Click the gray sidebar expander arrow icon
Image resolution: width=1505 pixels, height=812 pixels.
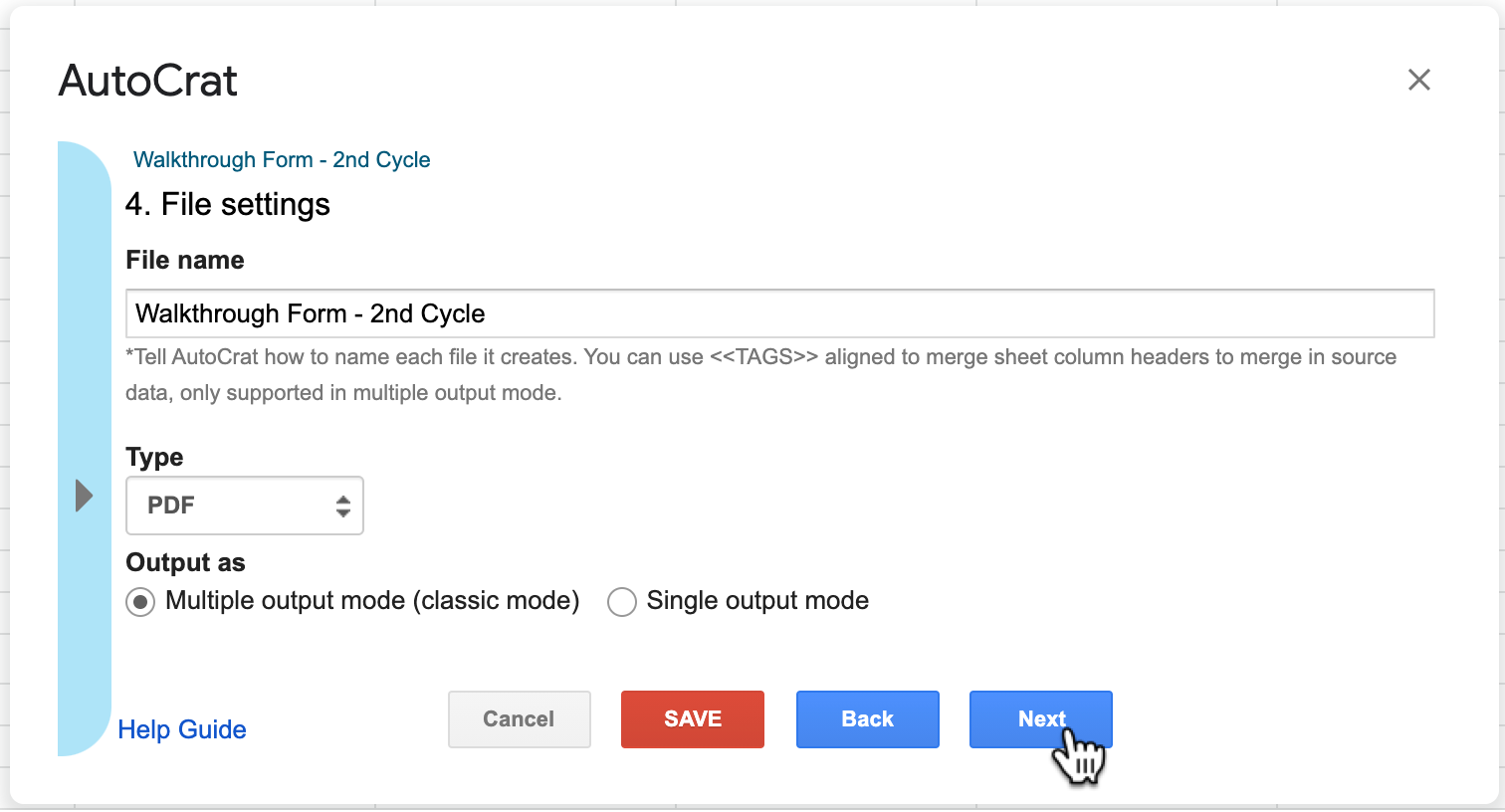(x=84, y=495)
